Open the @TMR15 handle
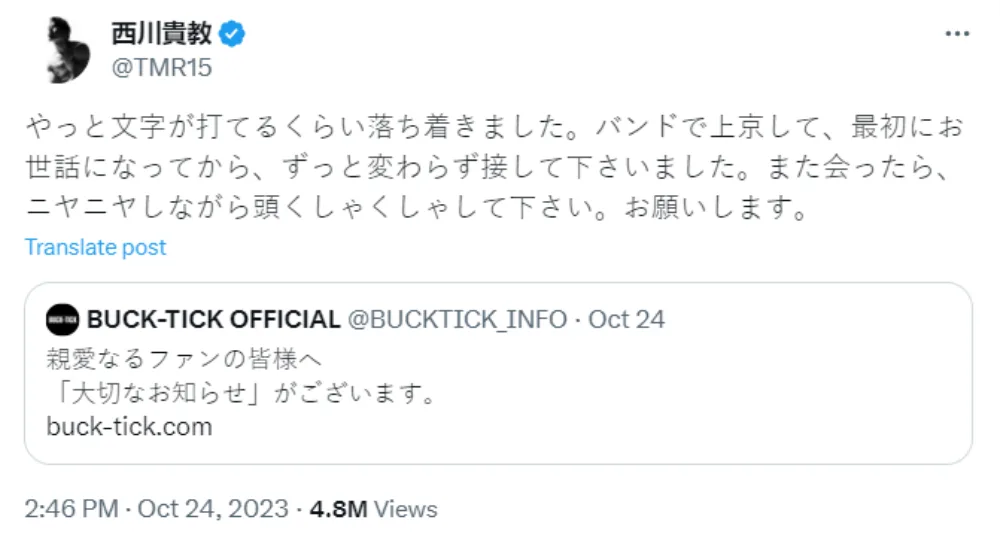 161,68
